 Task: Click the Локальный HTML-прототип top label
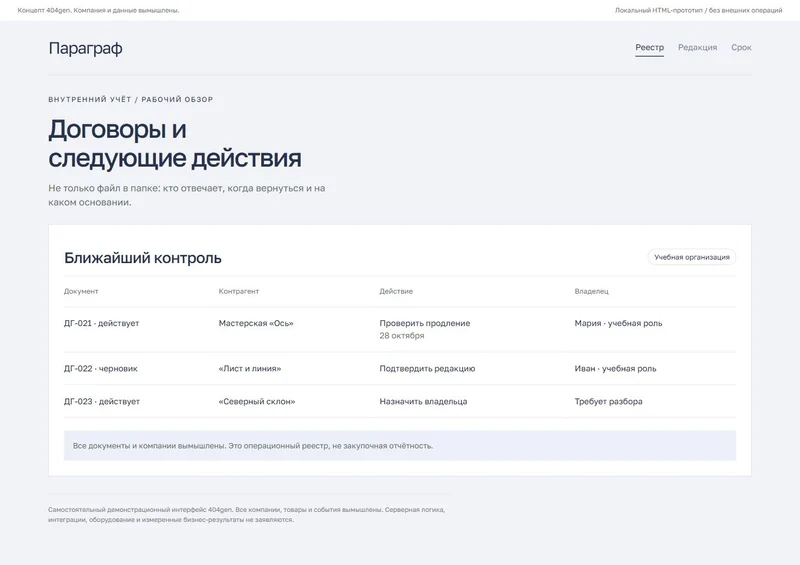[698, 10]
